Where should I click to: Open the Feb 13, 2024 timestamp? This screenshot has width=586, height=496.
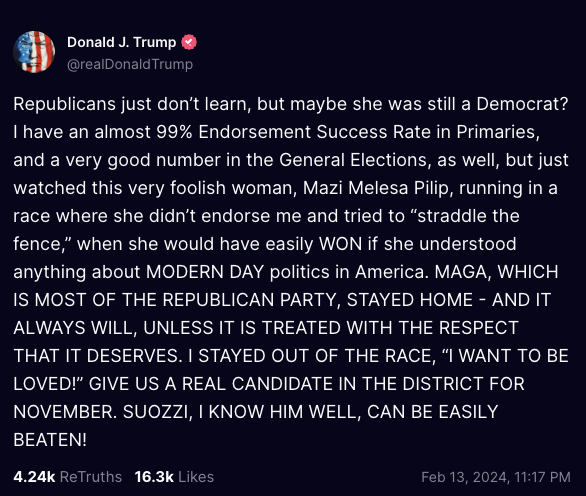coord(496,477)
